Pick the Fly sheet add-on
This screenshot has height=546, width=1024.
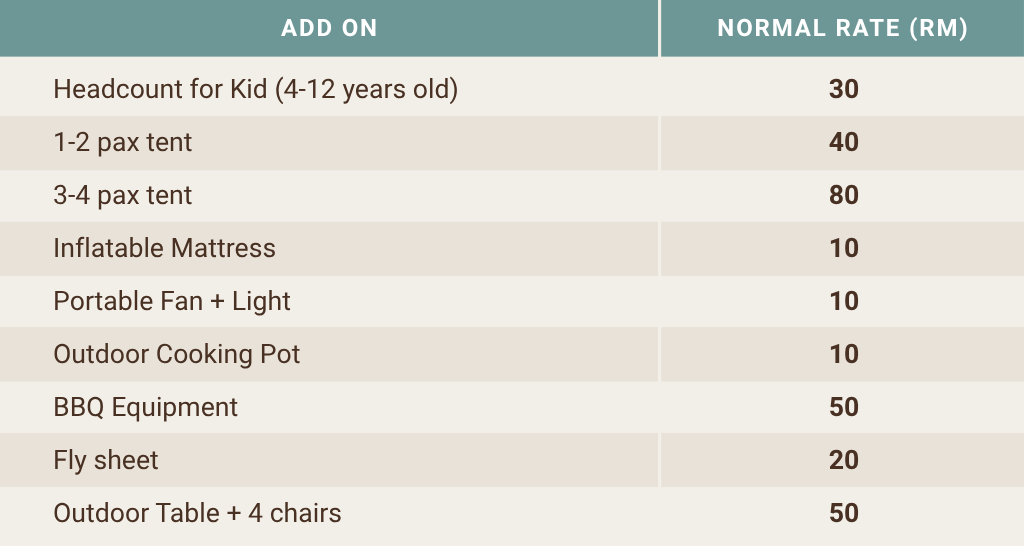(106, 460)
